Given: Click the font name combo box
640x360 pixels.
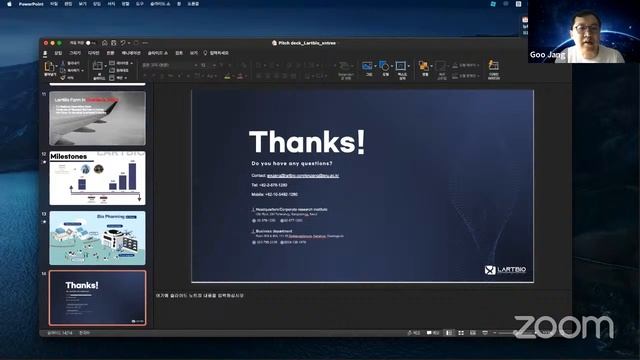Looking at the screenshot, I should click(x=170, y=65).
